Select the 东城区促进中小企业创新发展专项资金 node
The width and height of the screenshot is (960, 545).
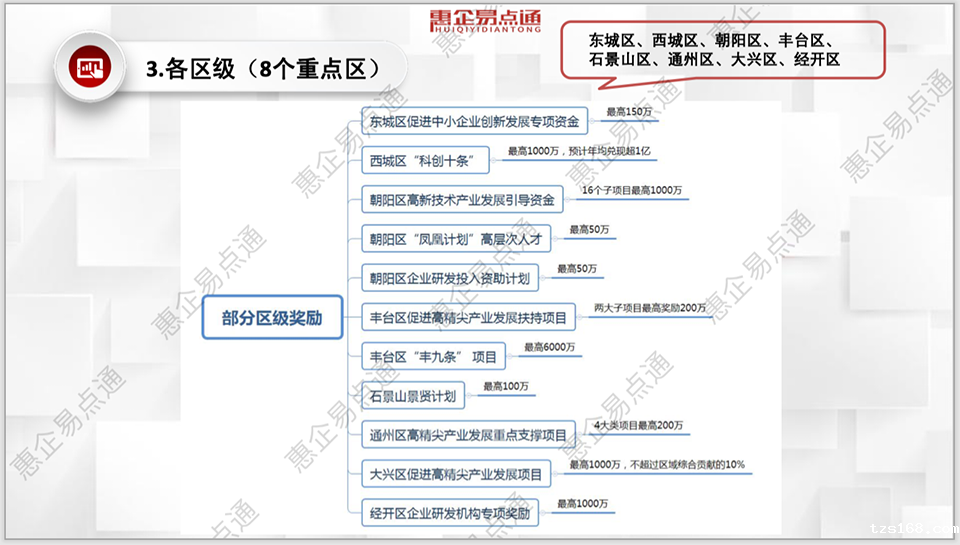coord(474,122)
